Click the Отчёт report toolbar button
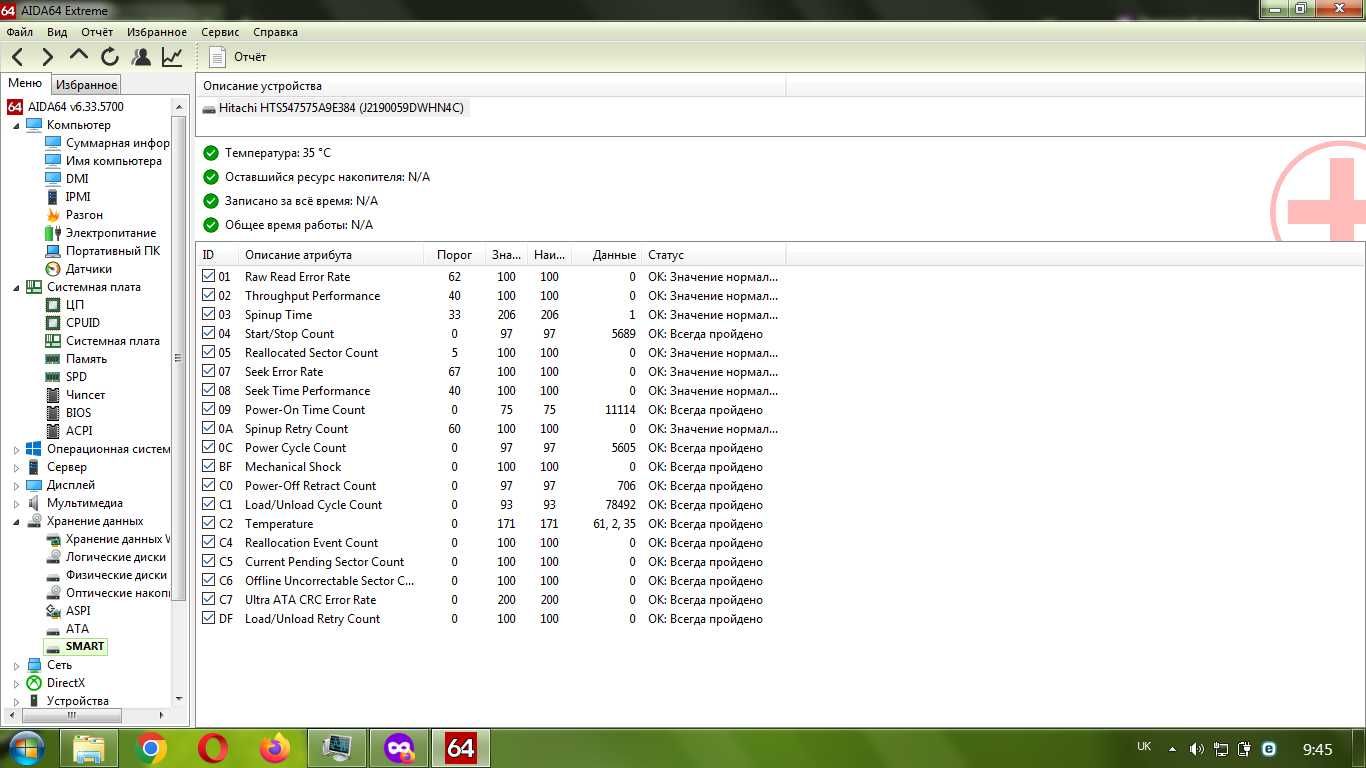This screenshot has height=768, width=1366. click(238, 57)
